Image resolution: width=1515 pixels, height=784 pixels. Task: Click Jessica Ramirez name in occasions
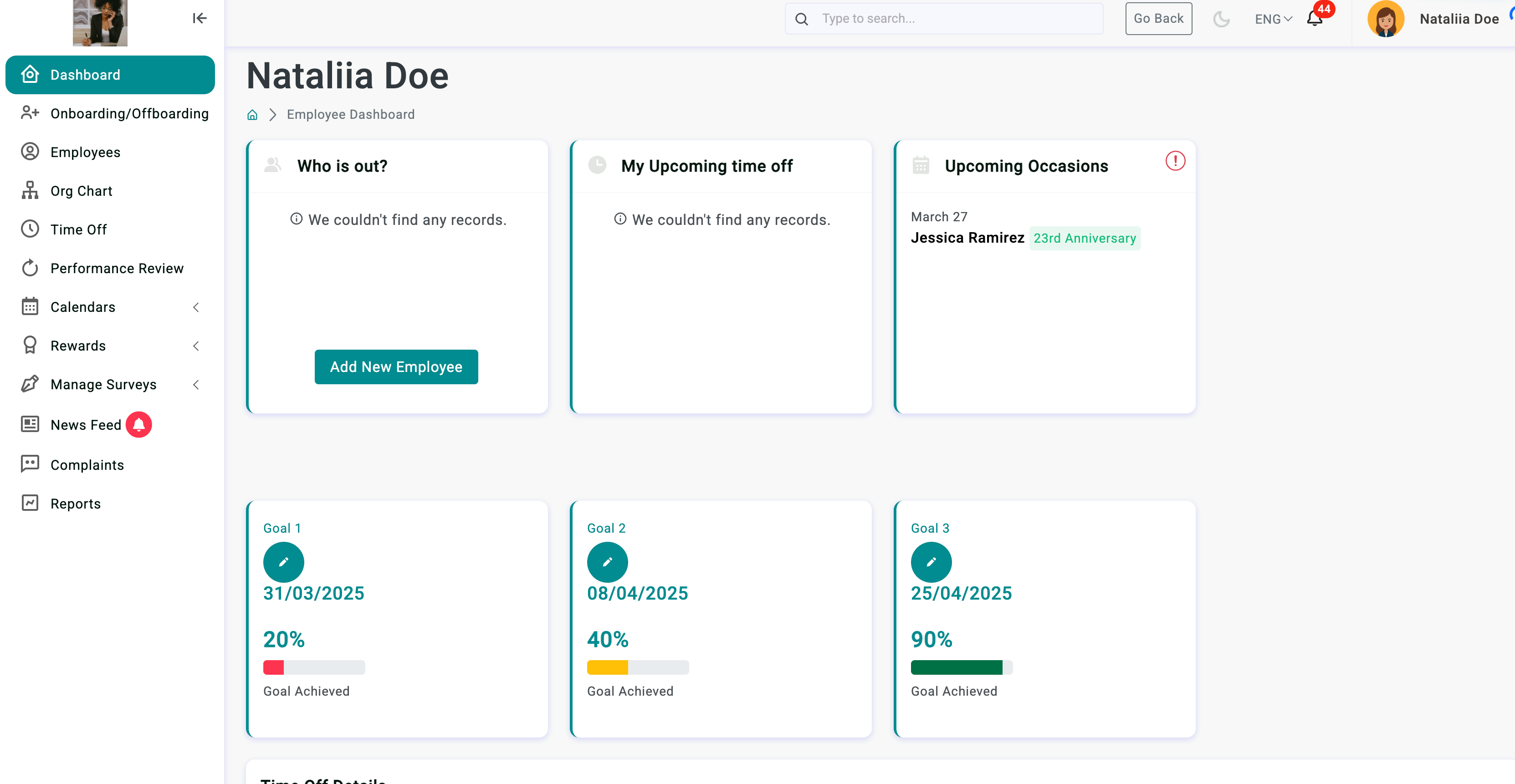967,238
